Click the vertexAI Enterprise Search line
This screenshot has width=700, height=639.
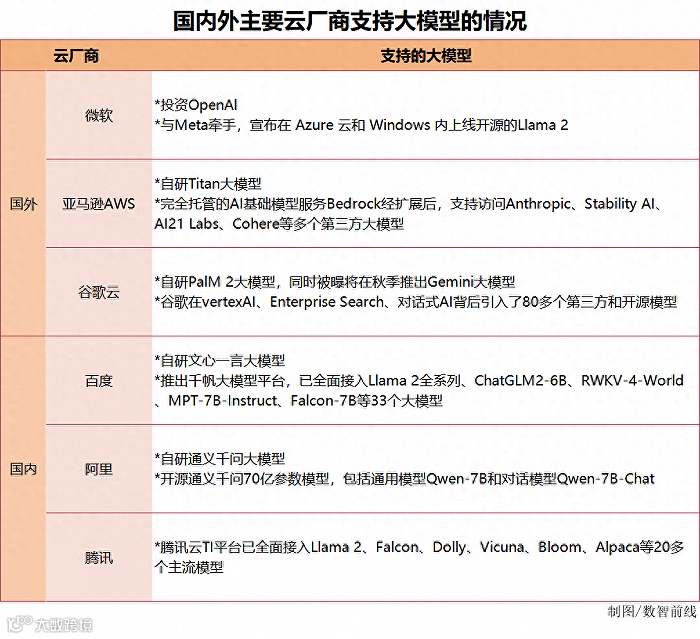[416, 302]
